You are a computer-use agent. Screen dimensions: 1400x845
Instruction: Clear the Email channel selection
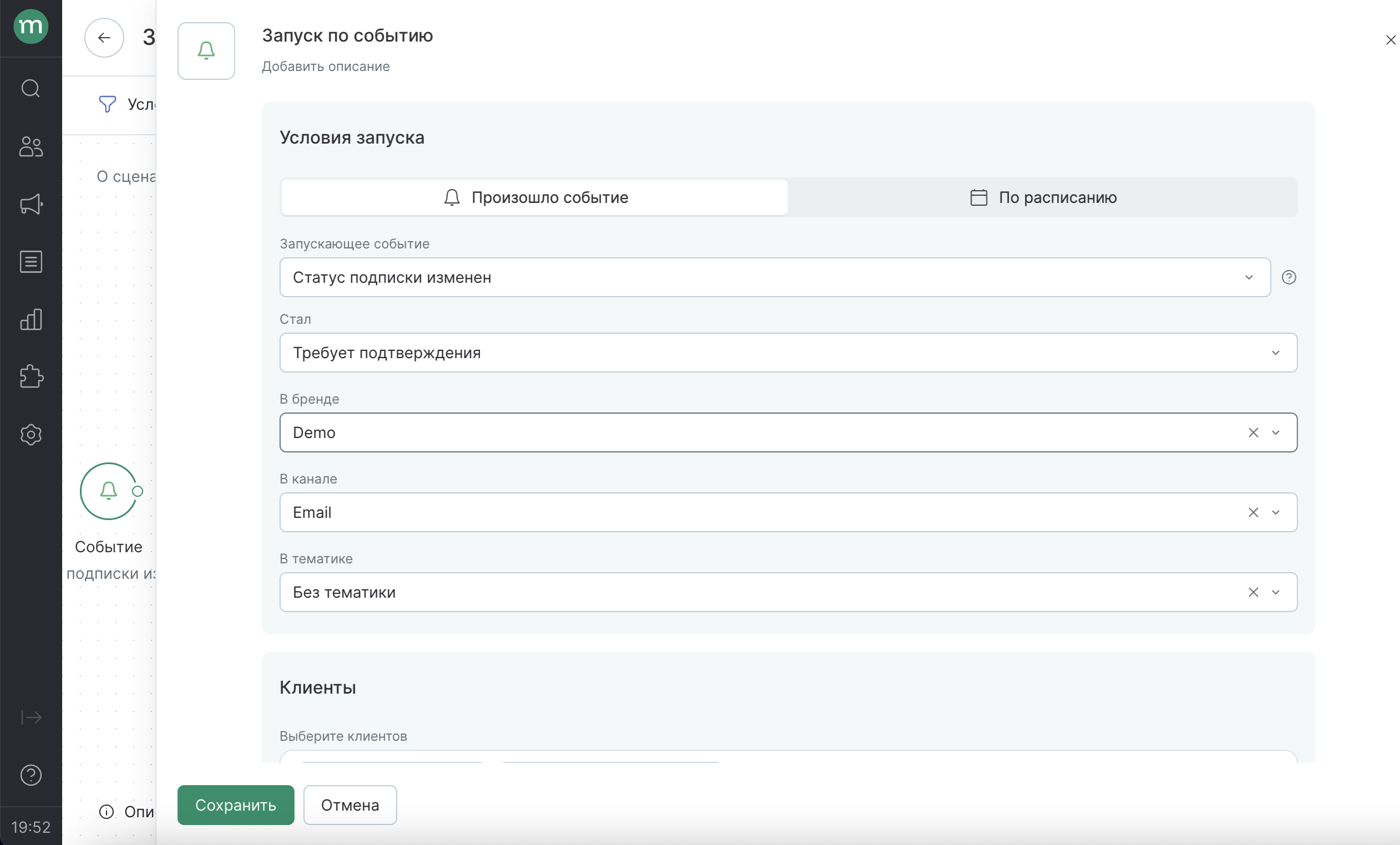click(x=1253, y=512)
